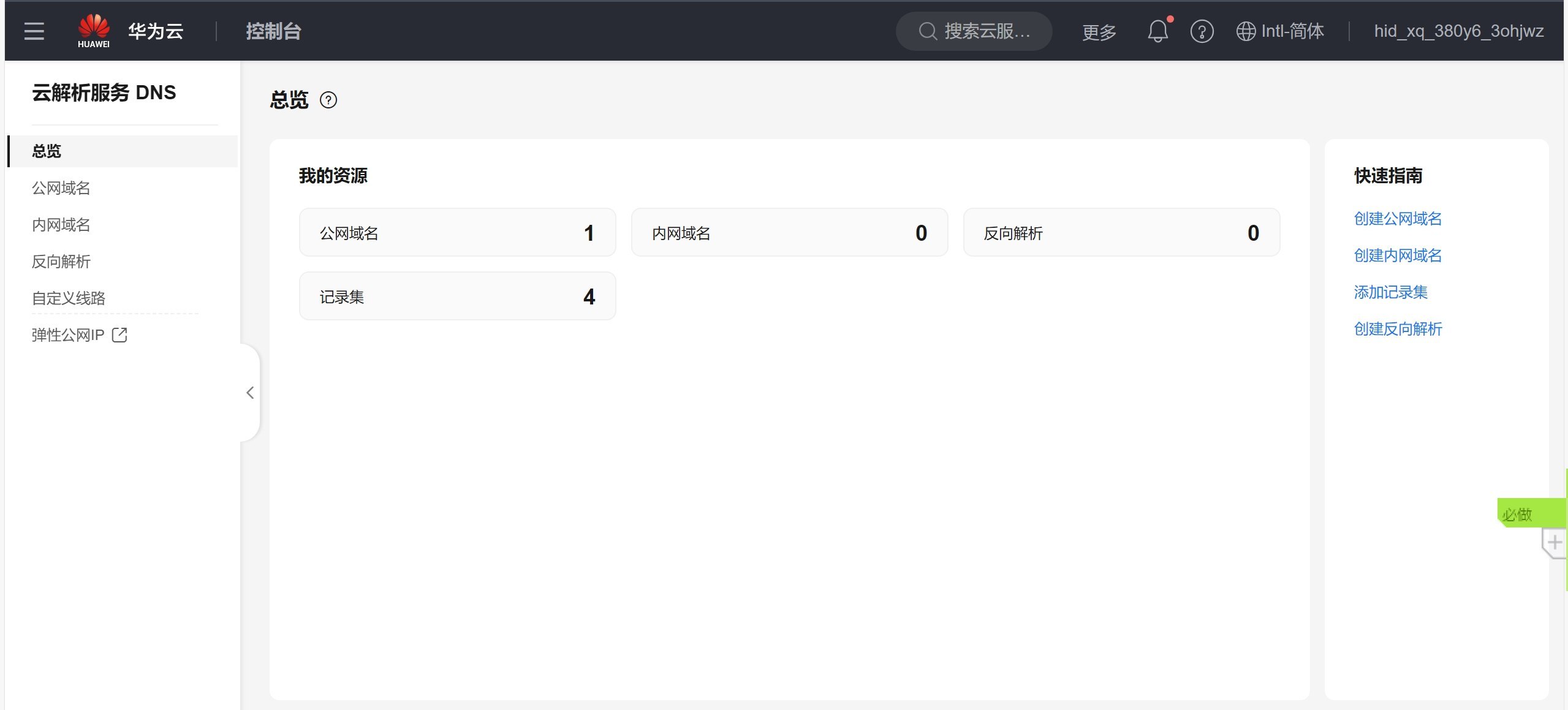Click the help icon beside 总览 title
The width and height of the screenshot is (1568, 710).
(328, 100)
